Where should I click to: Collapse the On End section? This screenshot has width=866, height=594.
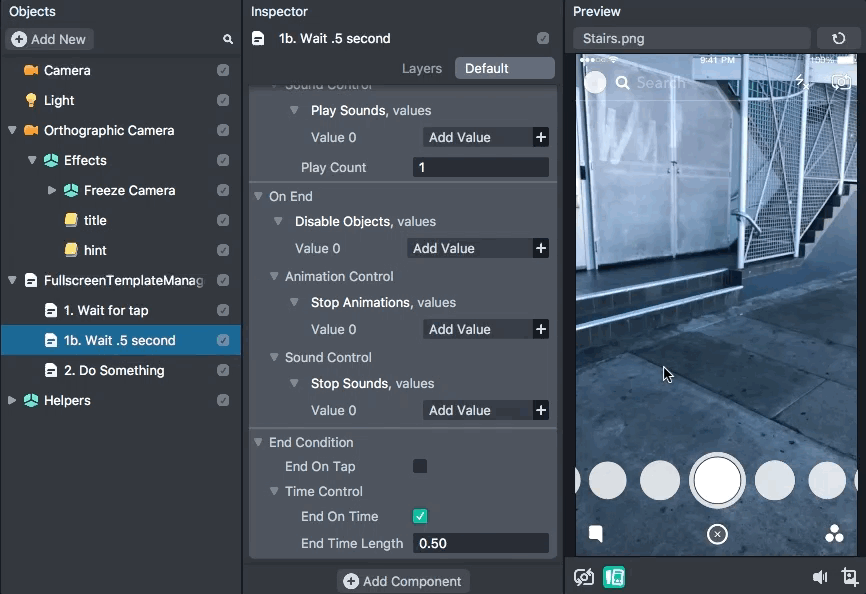point(258,197)
